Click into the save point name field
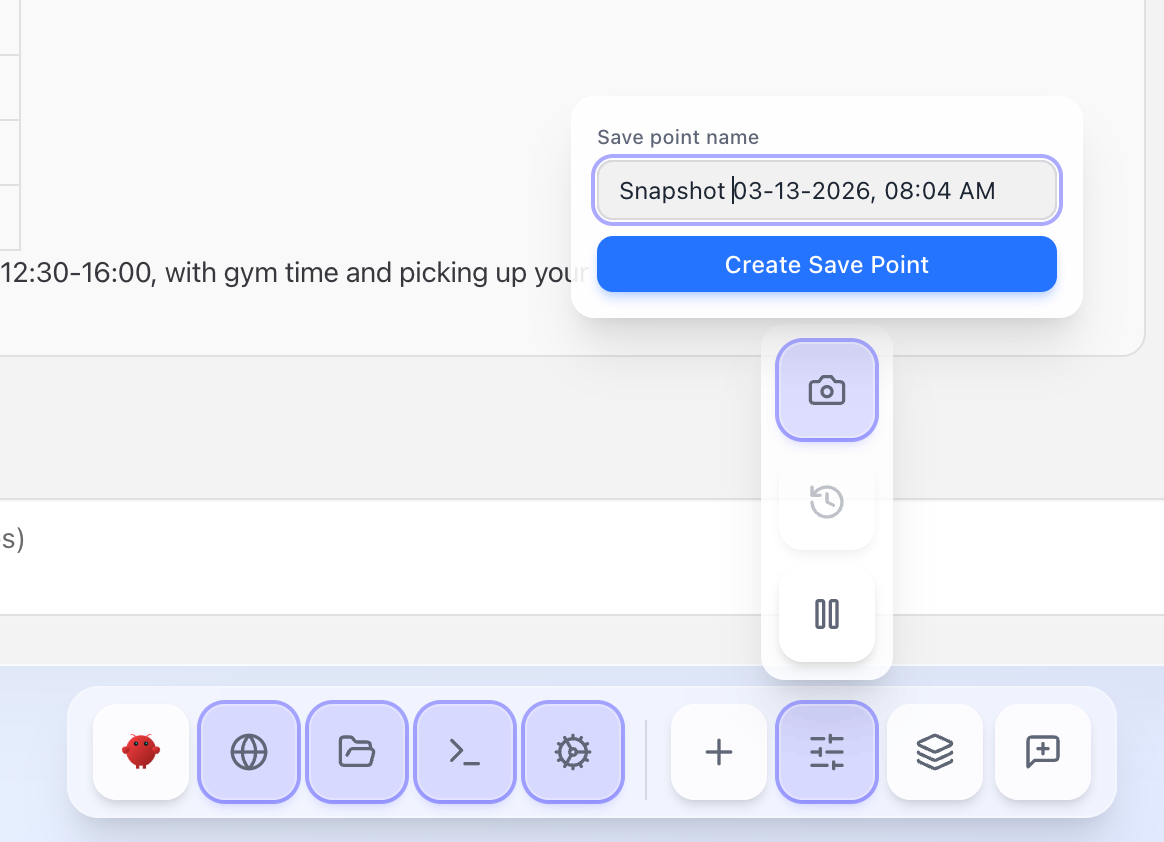 pos(826,190)
